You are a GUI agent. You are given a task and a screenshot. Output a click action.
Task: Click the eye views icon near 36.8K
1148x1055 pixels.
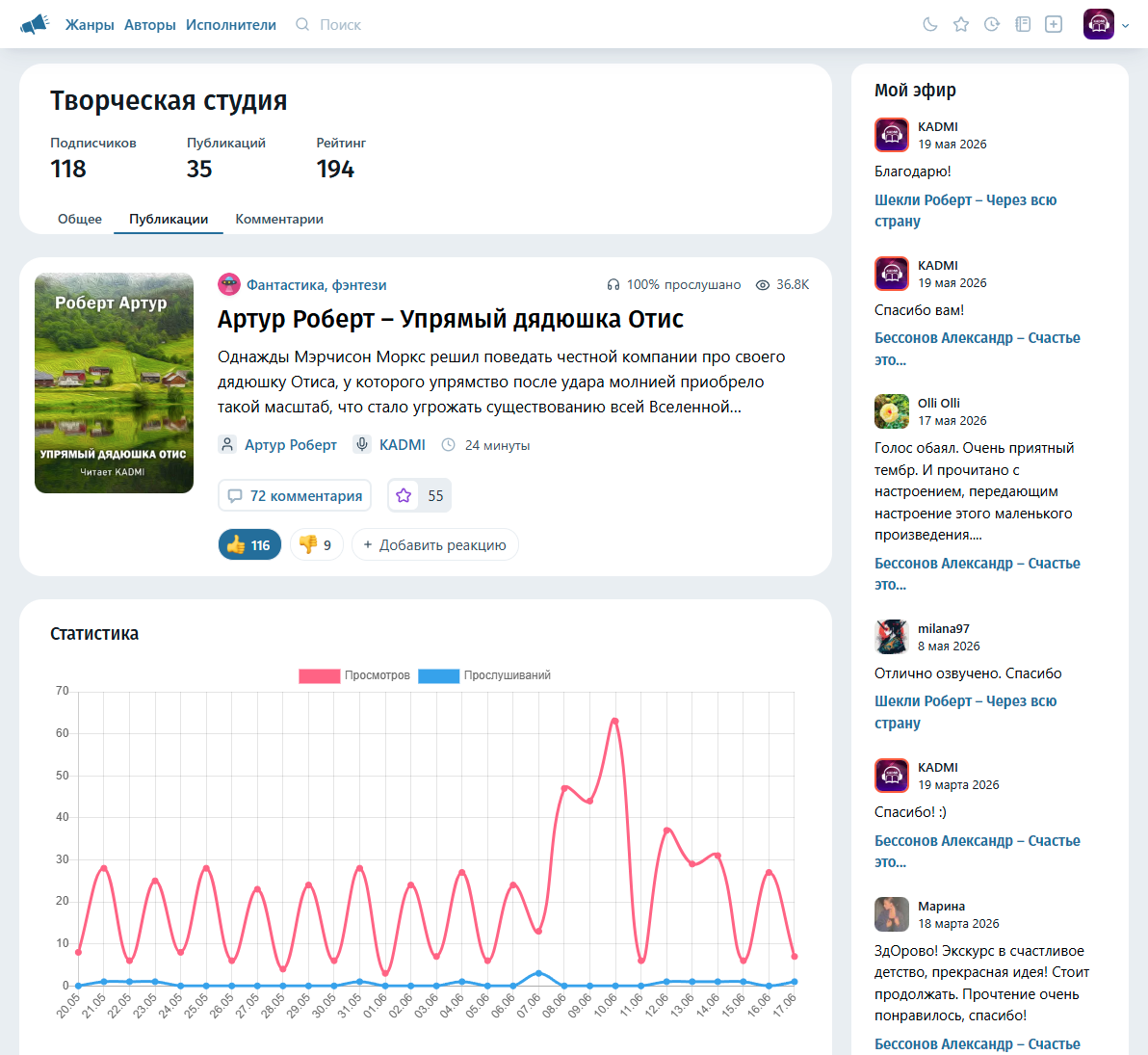762,285
